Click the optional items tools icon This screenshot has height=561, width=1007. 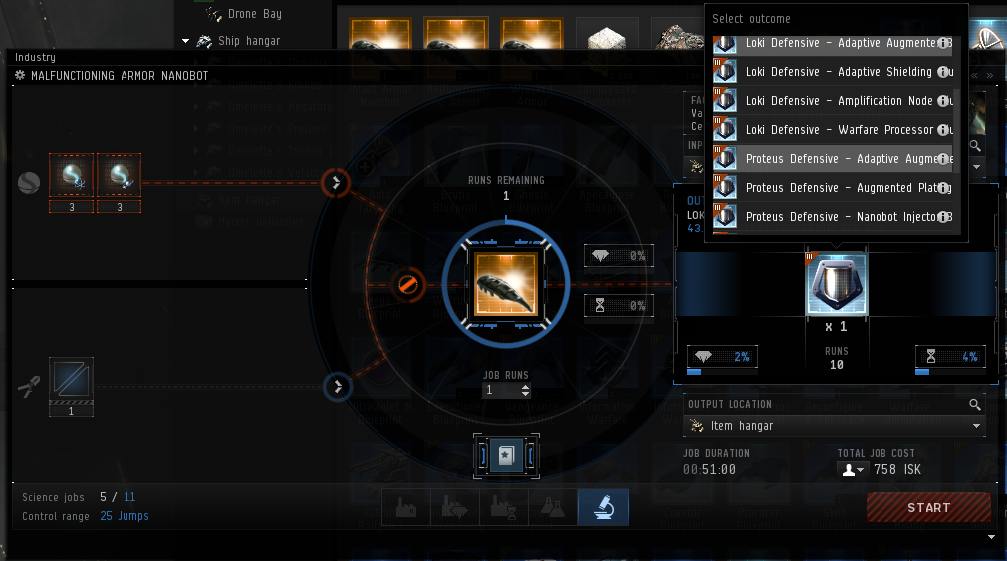pos(29,386)
